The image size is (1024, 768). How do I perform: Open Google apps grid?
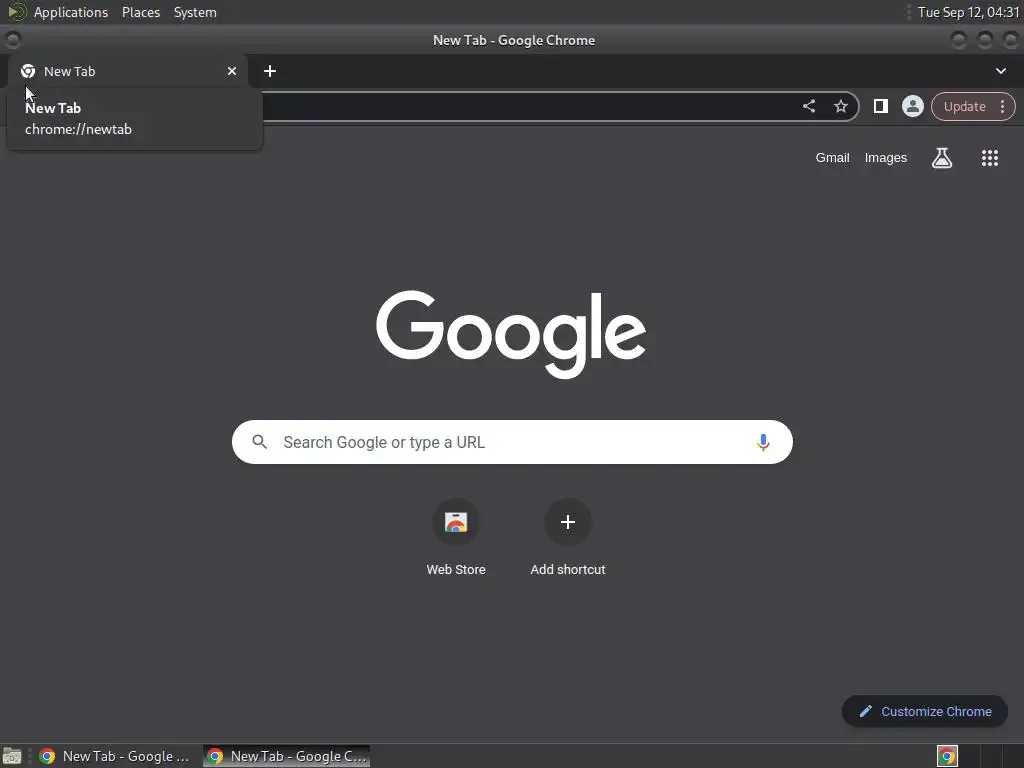pos(989,157)
